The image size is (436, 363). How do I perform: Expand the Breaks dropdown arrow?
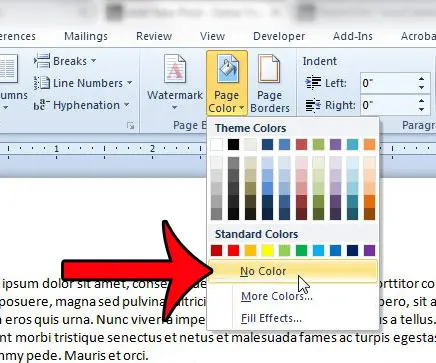click(x=94, y=61)
